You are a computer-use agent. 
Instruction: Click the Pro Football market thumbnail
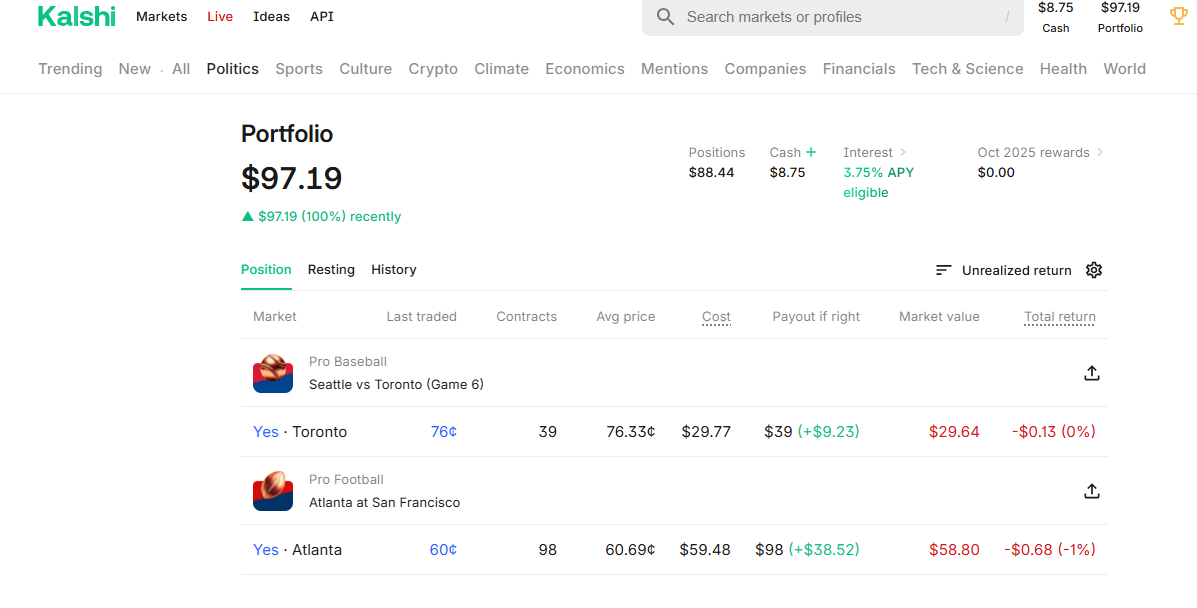pos(272,491)
